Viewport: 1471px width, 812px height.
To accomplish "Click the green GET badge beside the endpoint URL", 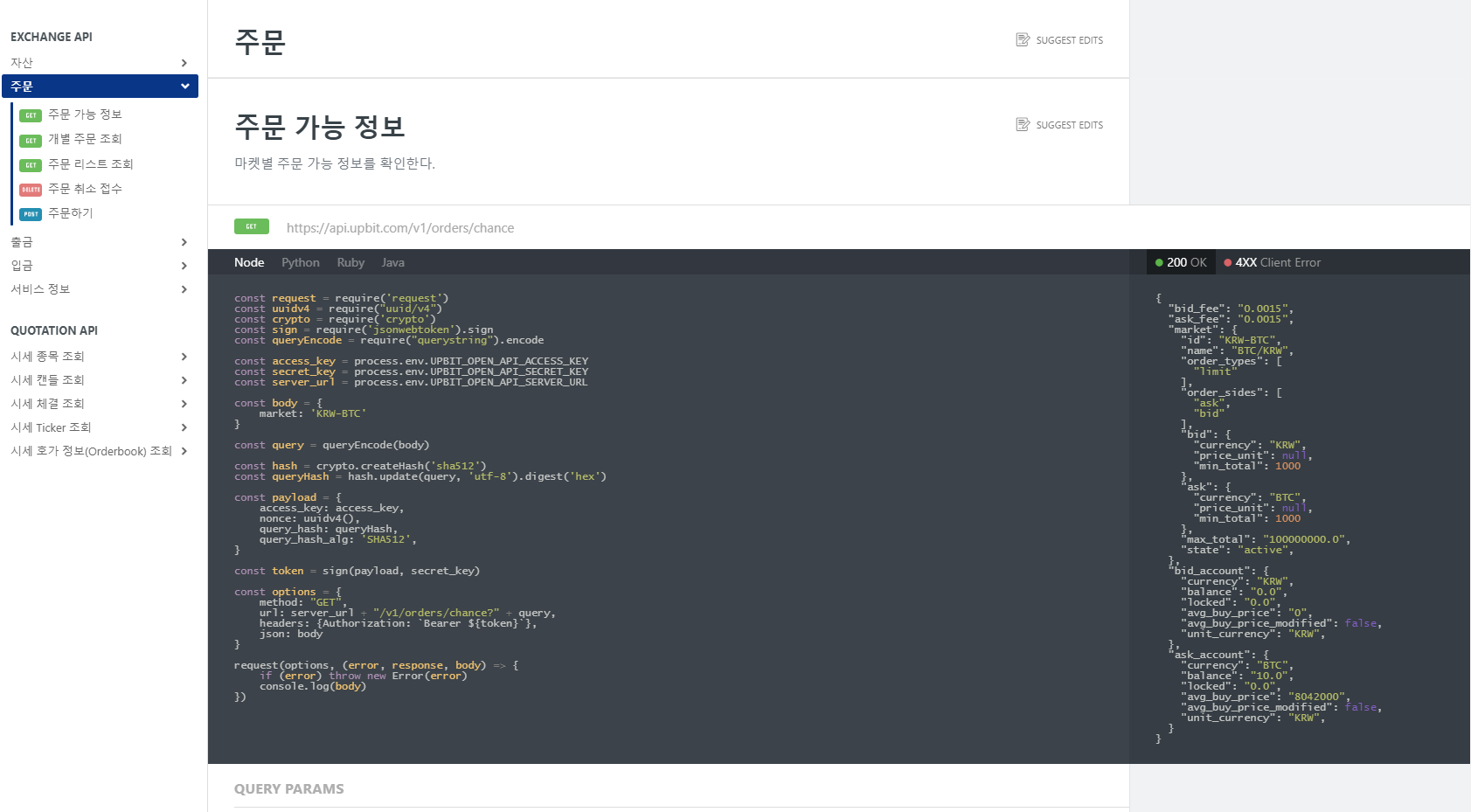I will (252, 226).
